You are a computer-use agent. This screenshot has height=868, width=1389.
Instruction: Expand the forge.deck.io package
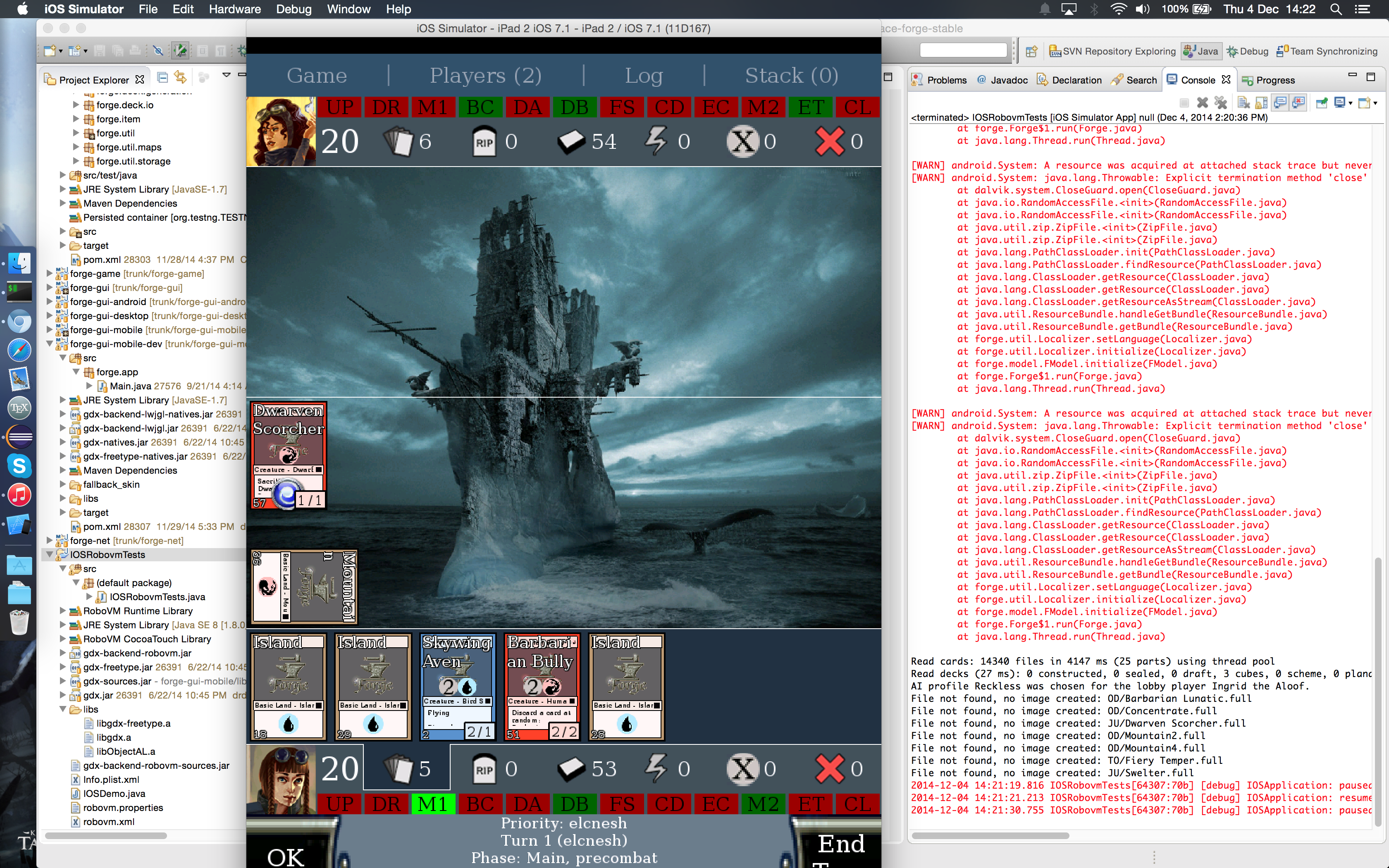pyautogui.click(x=76, y=105)
